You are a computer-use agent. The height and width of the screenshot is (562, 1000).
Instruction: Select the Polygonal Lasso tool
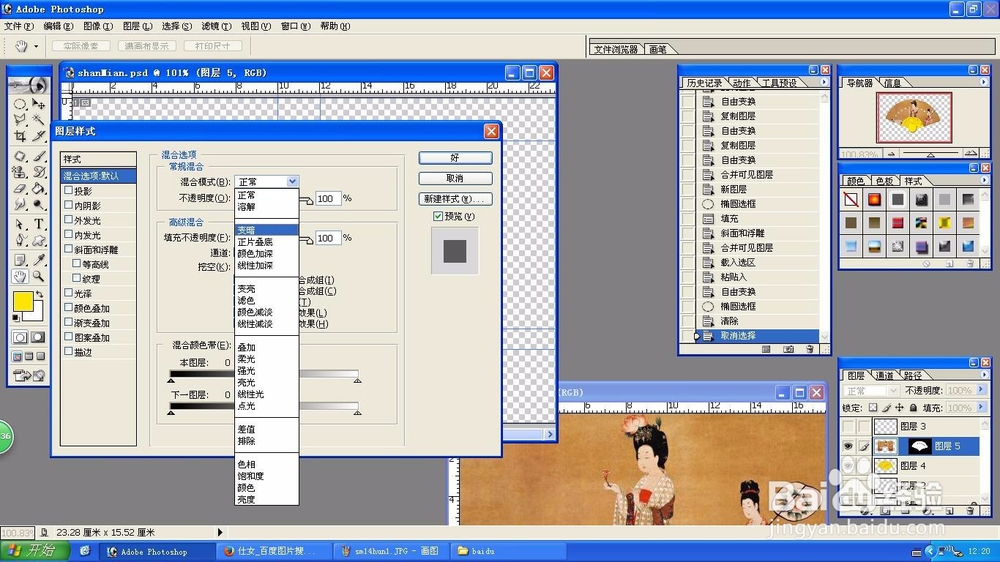[20, 119]
